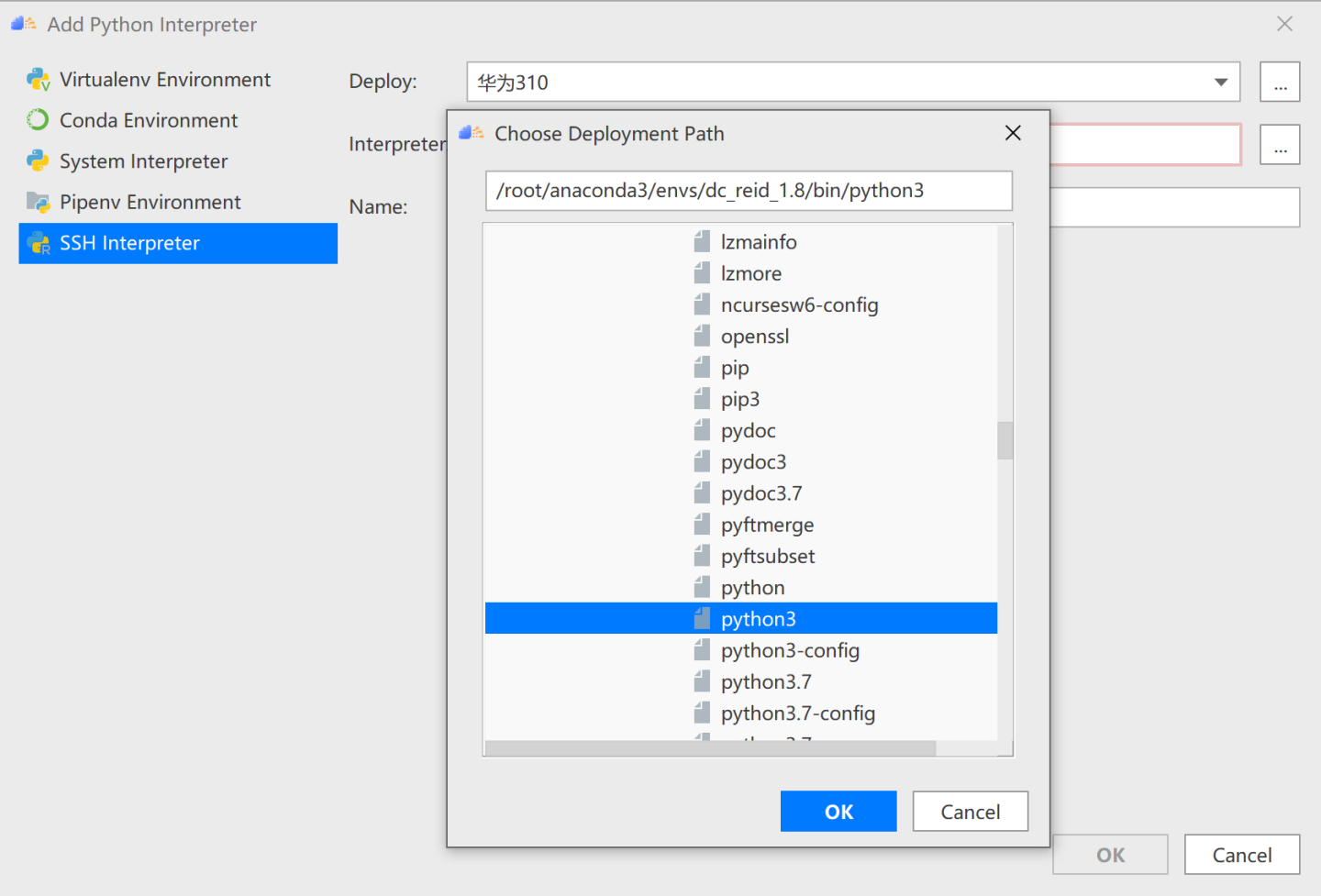Screen dimensions: 1321x896
Task: Select pip3 in the file list
Action: click(739, 399)
